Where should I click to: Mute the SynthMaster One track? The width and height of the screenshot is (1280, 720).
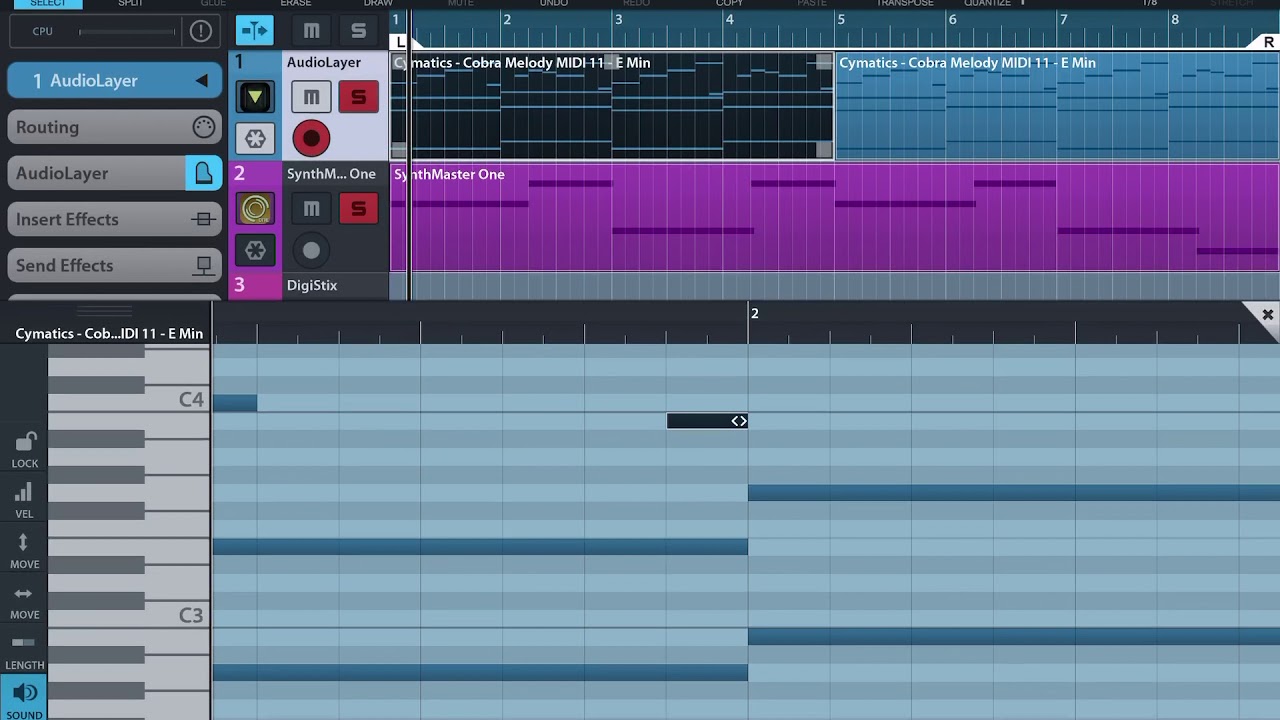click(x=311, y=208)
